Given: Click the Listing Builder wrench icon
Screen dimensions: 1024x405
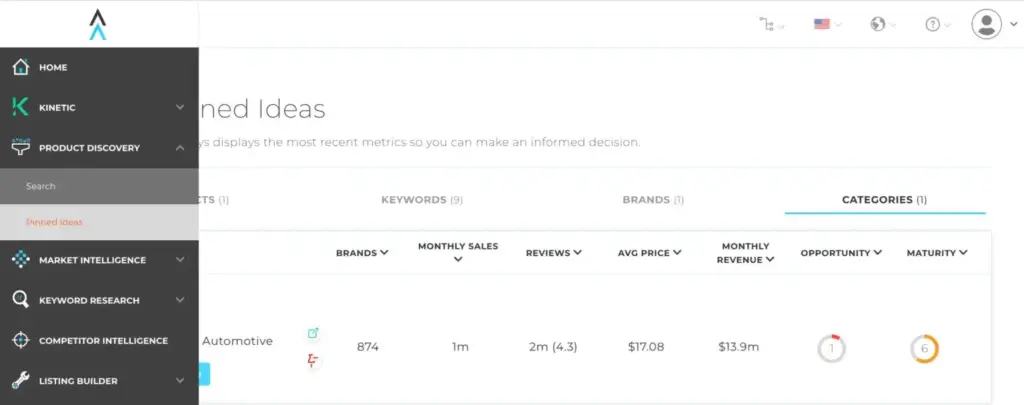Looking at the screenshot, I should click(x=21, y=381).
